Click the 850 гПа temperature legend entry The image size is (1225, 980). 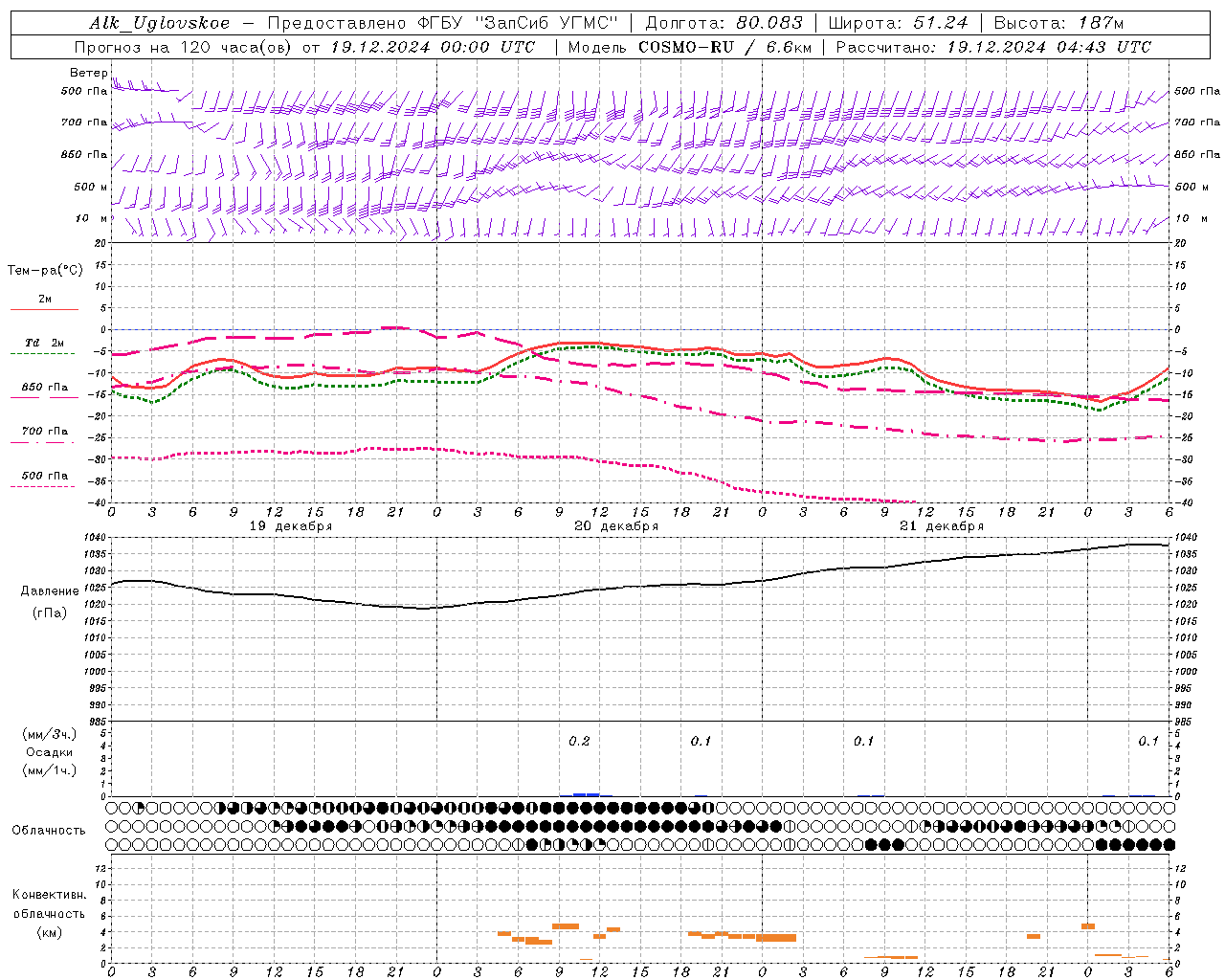pos(44,388)
